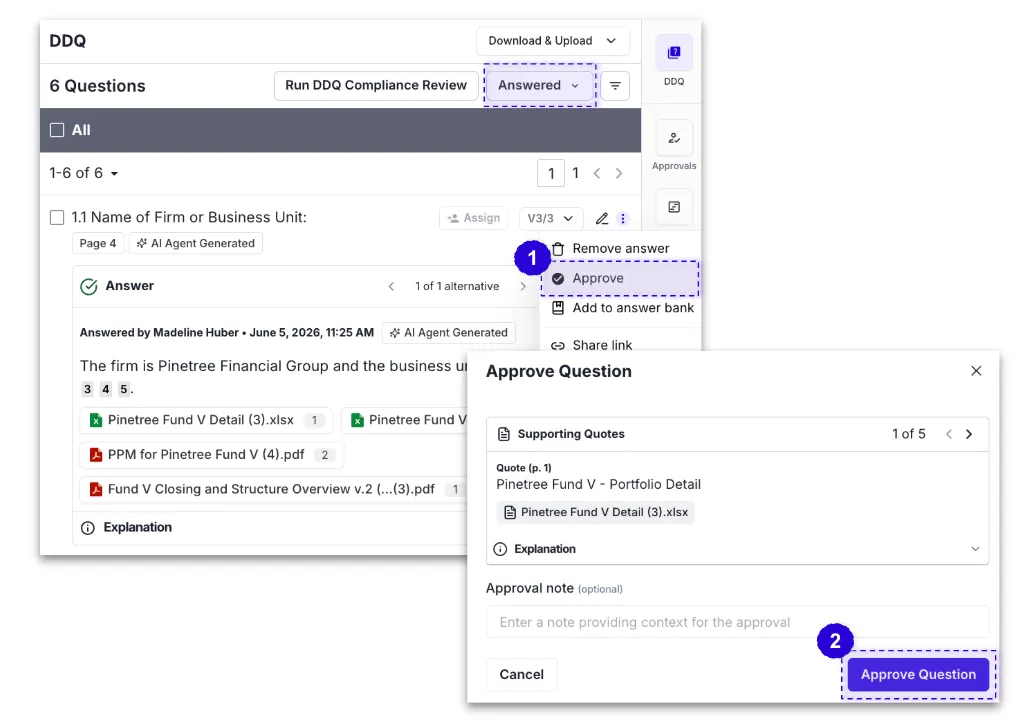
Task: Focus the Approval note text field
Action: tap(737, 622)
